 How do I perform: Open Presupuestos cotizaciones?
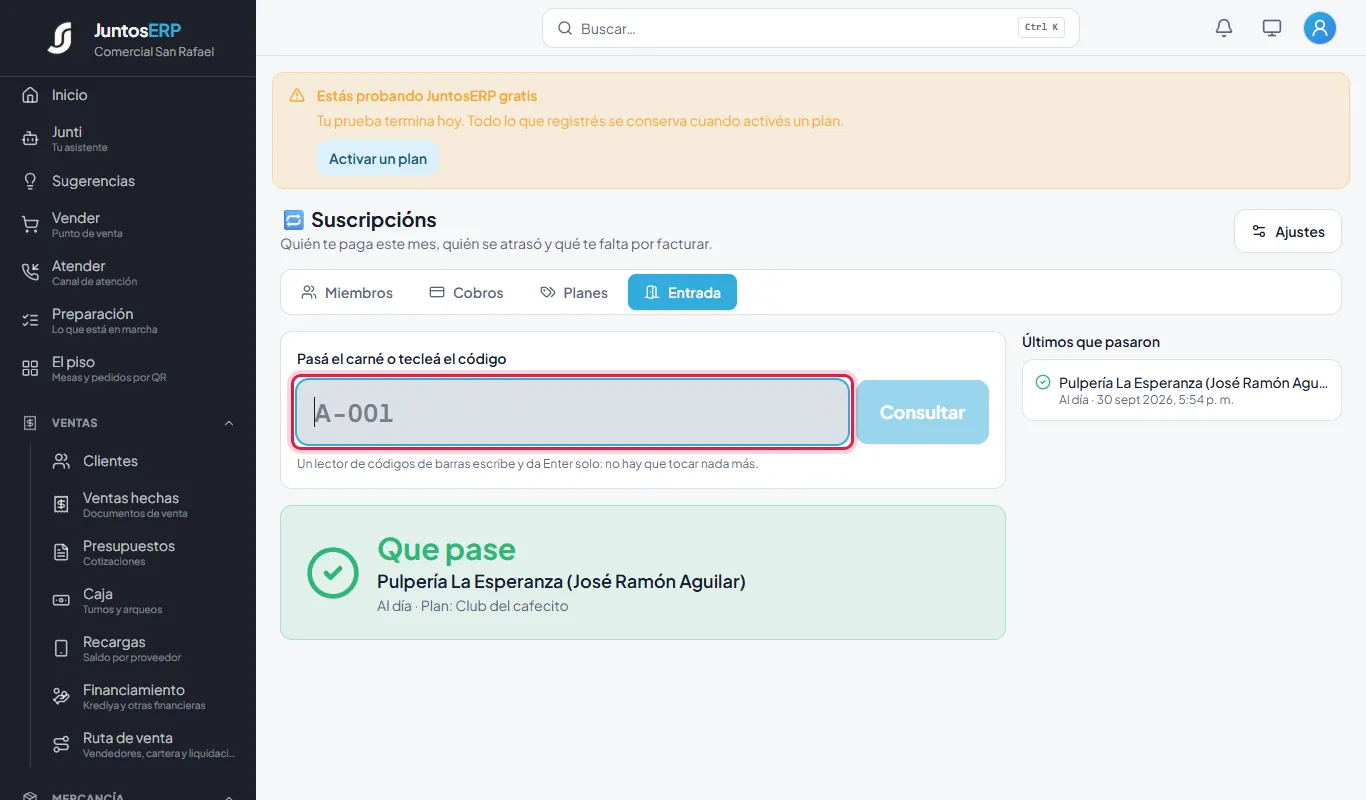(144, 552)
